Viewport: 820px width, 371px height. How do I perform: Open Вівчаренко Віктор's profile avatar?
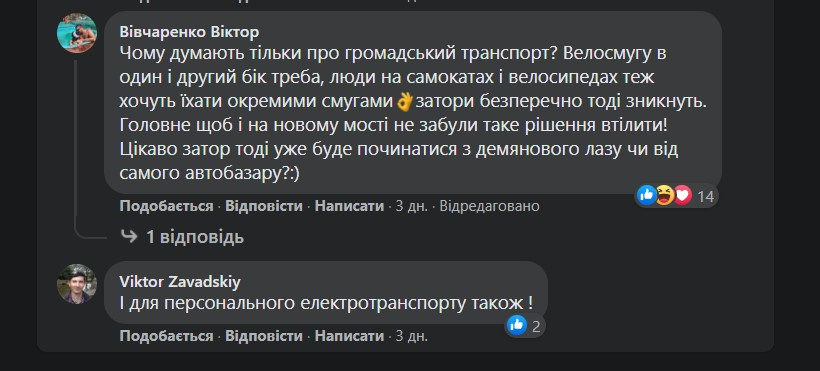tap(77, 33)
